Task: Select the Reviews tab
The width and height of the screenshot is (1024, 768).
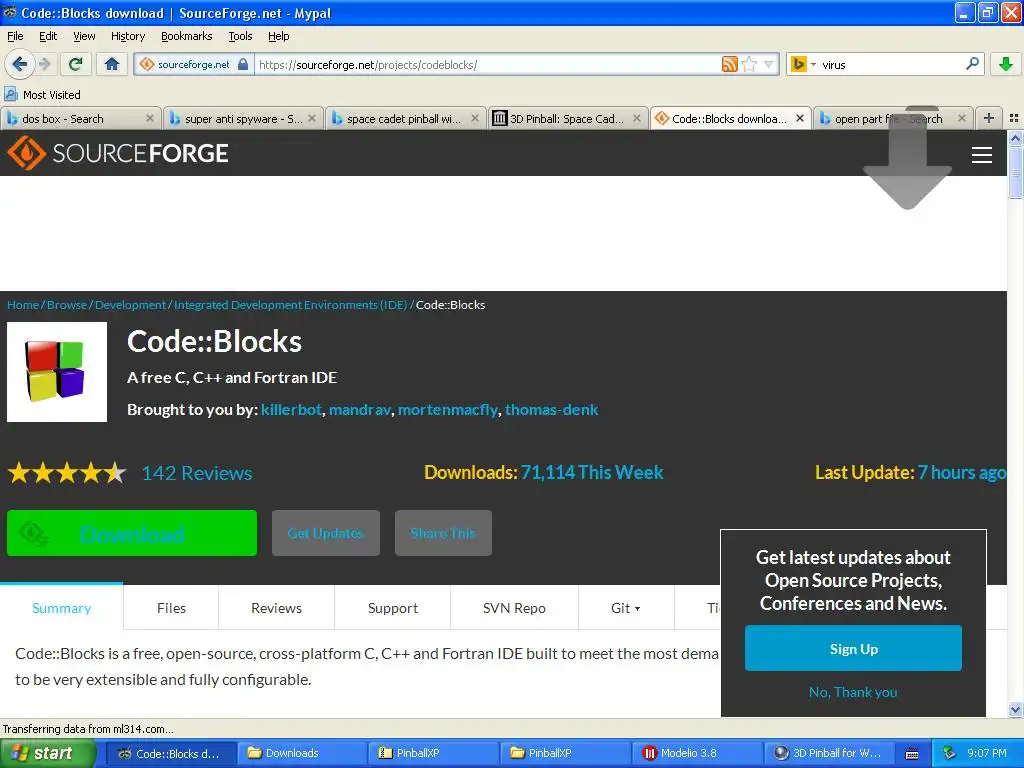Action: point(276,608)
